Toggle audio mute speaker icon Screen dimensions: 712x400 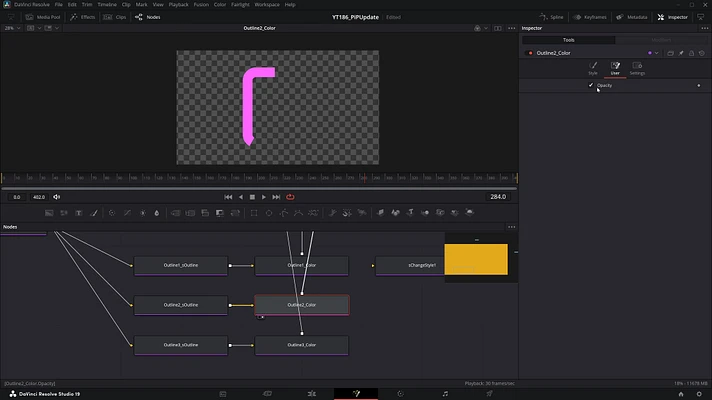(57, 197)
